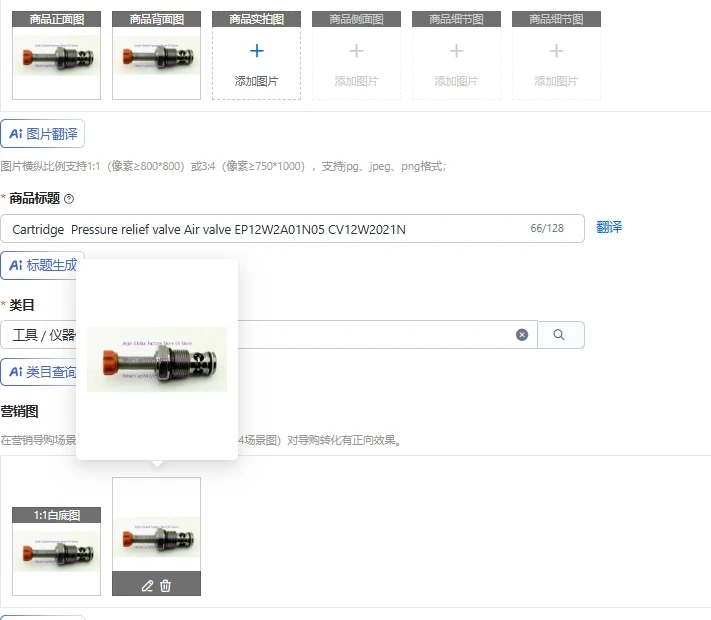Clear the category field with X icon
711x620 pixels.
pyautogui.click(x=522, y=335)
